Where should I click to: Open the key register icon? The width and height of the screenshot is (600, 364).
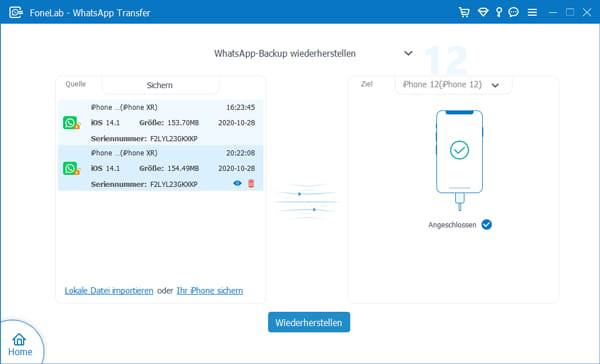pos(499,12)
